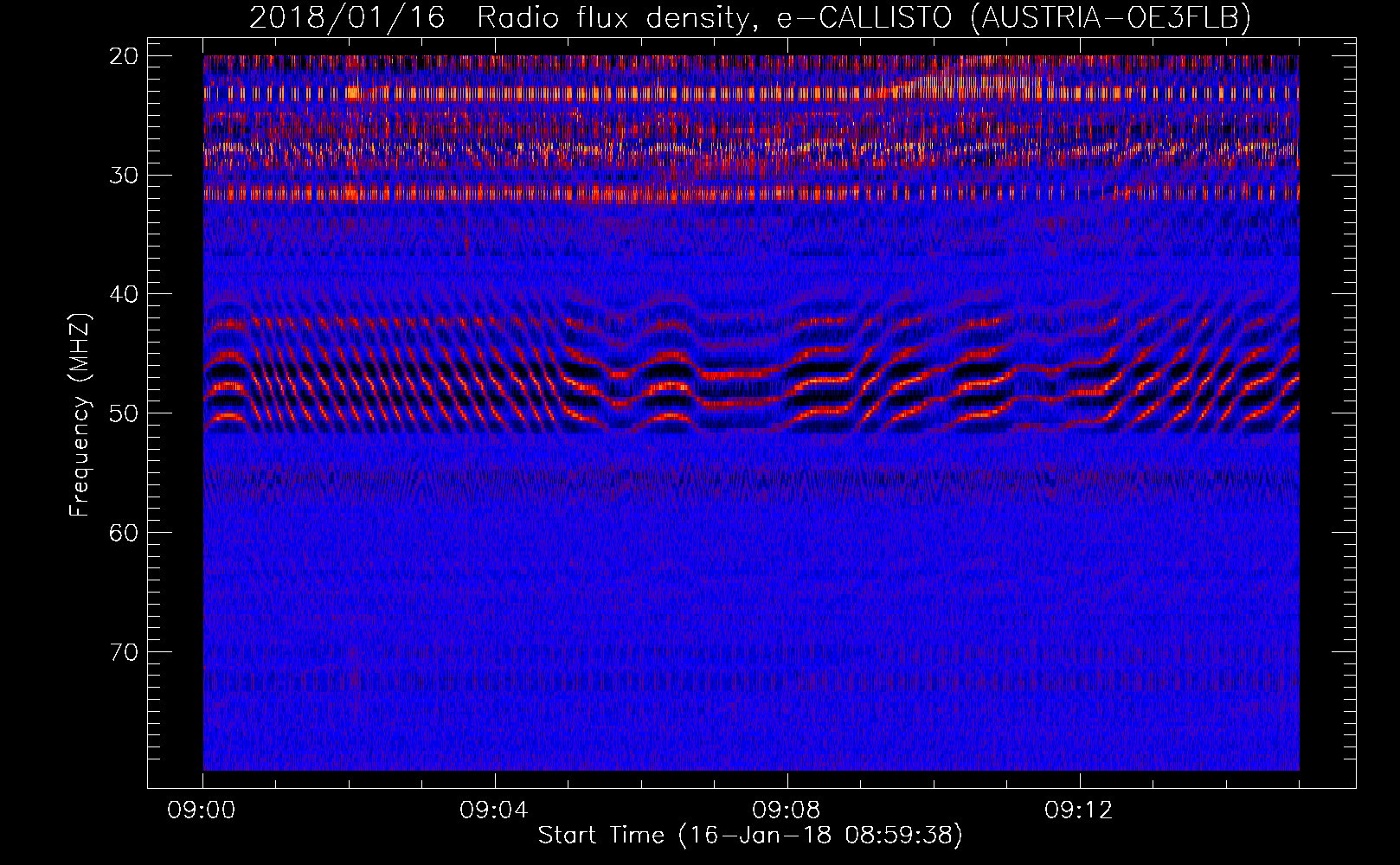
Task: Click the '09:08' time tick label
Action: tap(787, 811)
